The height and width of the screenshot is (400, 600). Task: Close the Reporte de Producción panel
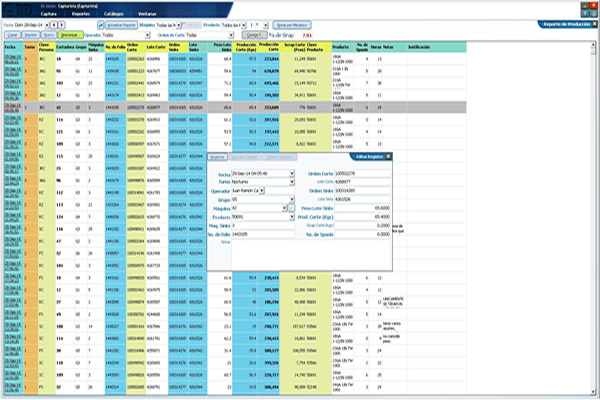tap(593, 22)
